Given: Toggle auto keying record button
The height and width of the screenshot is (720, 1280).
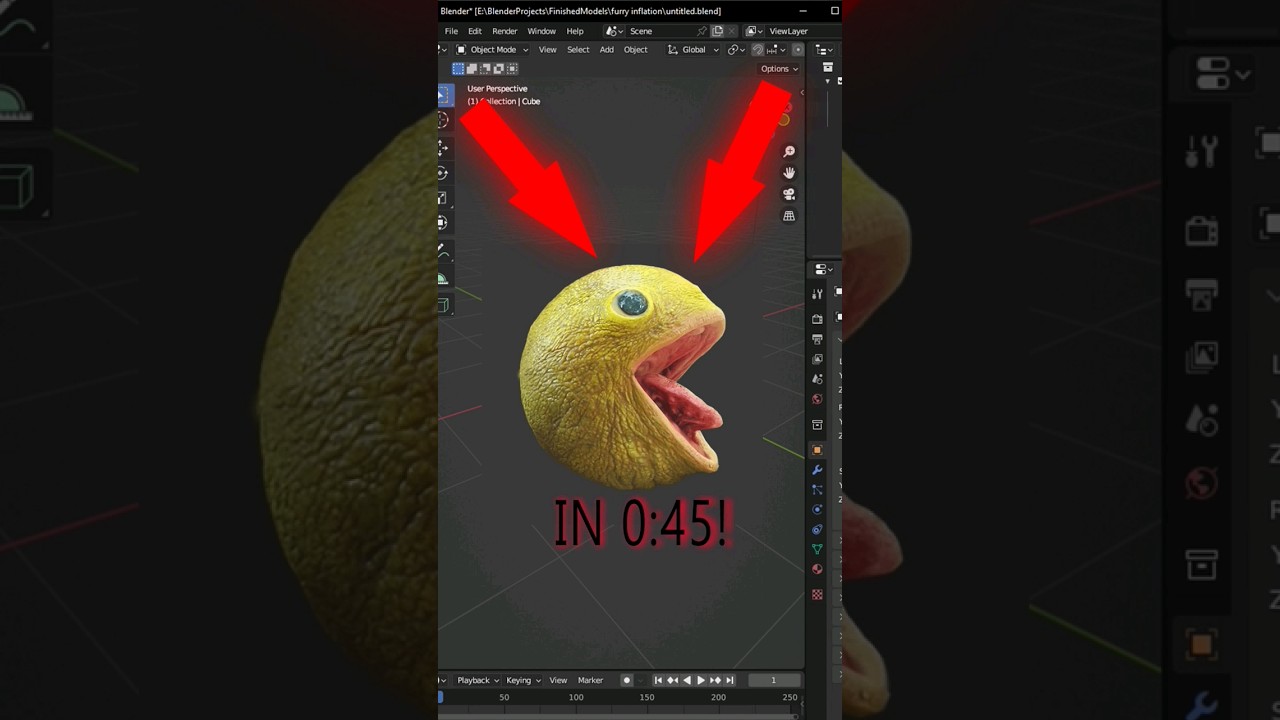Looking at the screenshot, I should click(x=627, y=680).
